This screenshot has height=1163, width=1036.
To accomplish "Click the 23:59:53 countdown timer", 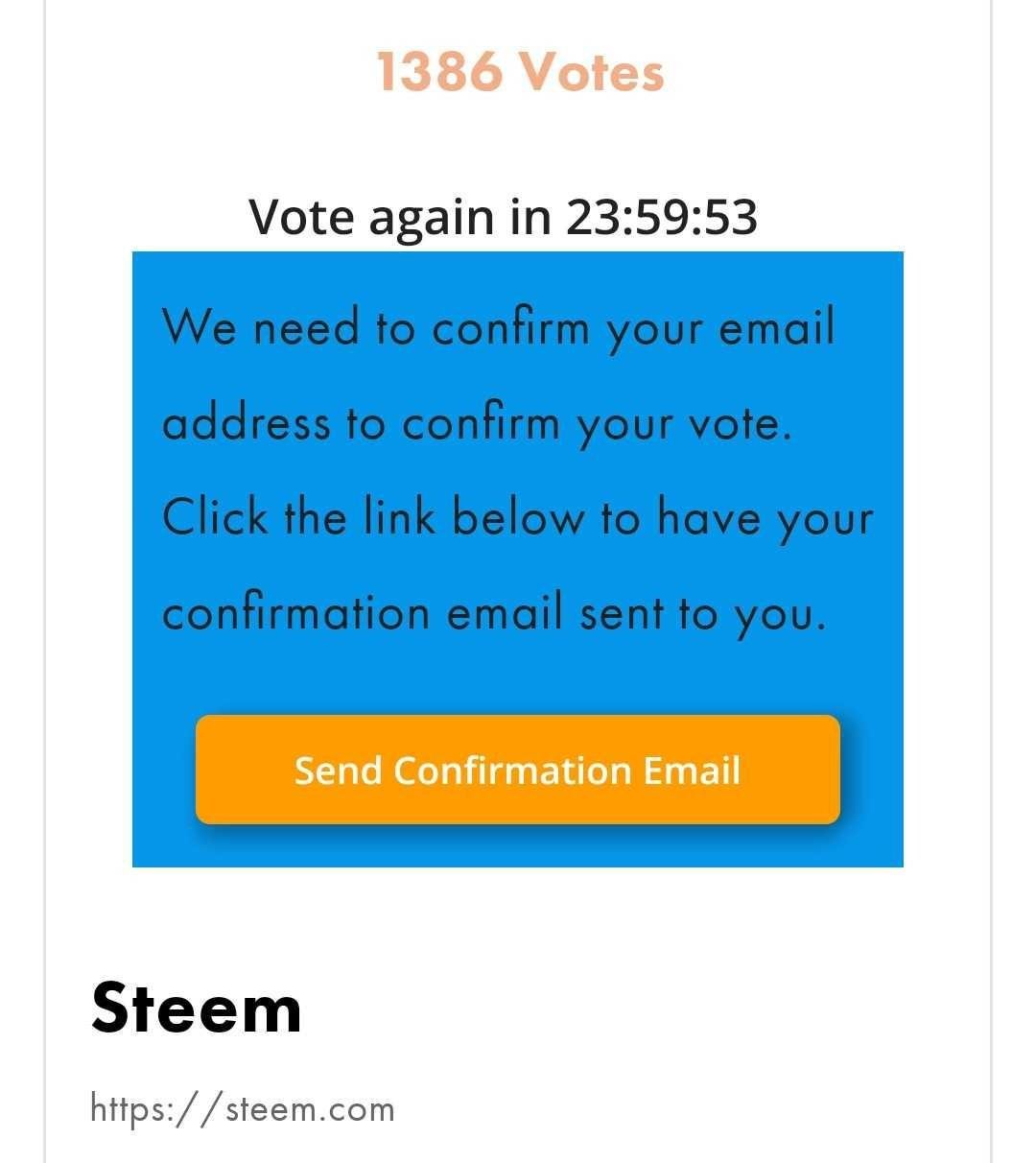I will (x=661, y=217).
